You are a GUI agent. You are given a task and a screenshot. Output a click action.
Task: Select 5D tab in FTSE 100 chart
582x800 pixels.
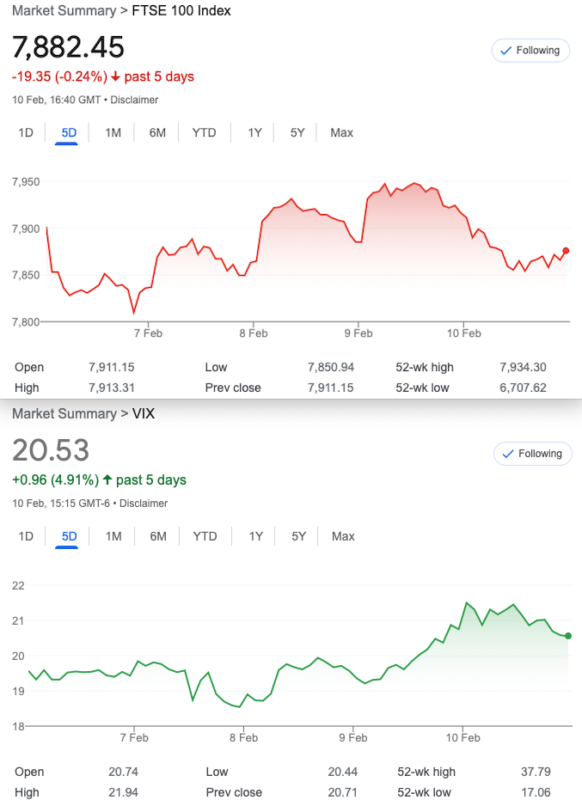(69, 133)
